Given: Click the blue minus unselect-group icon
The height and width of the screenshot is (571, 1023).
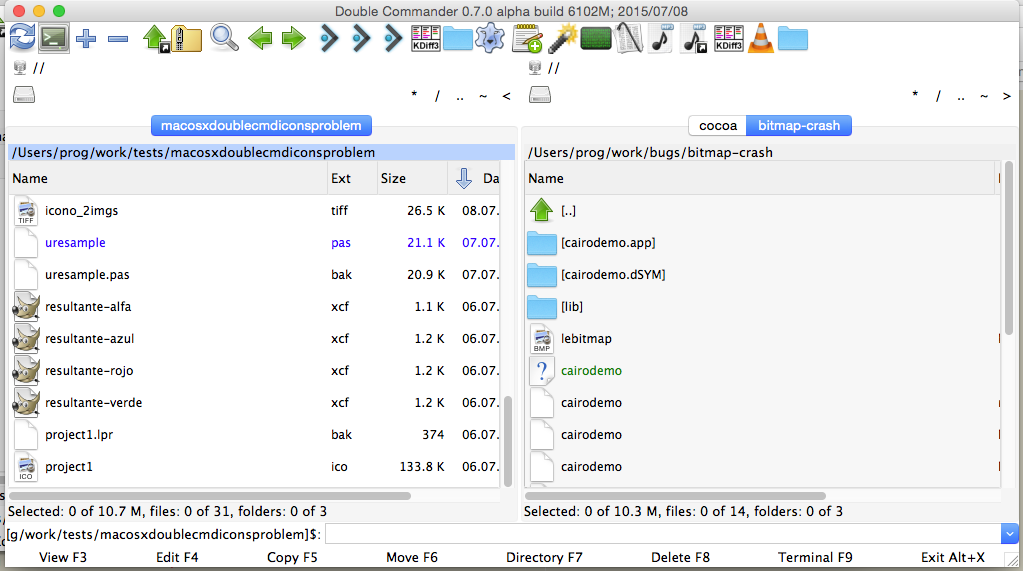Looking at the screenshot, I should [118, 39].
